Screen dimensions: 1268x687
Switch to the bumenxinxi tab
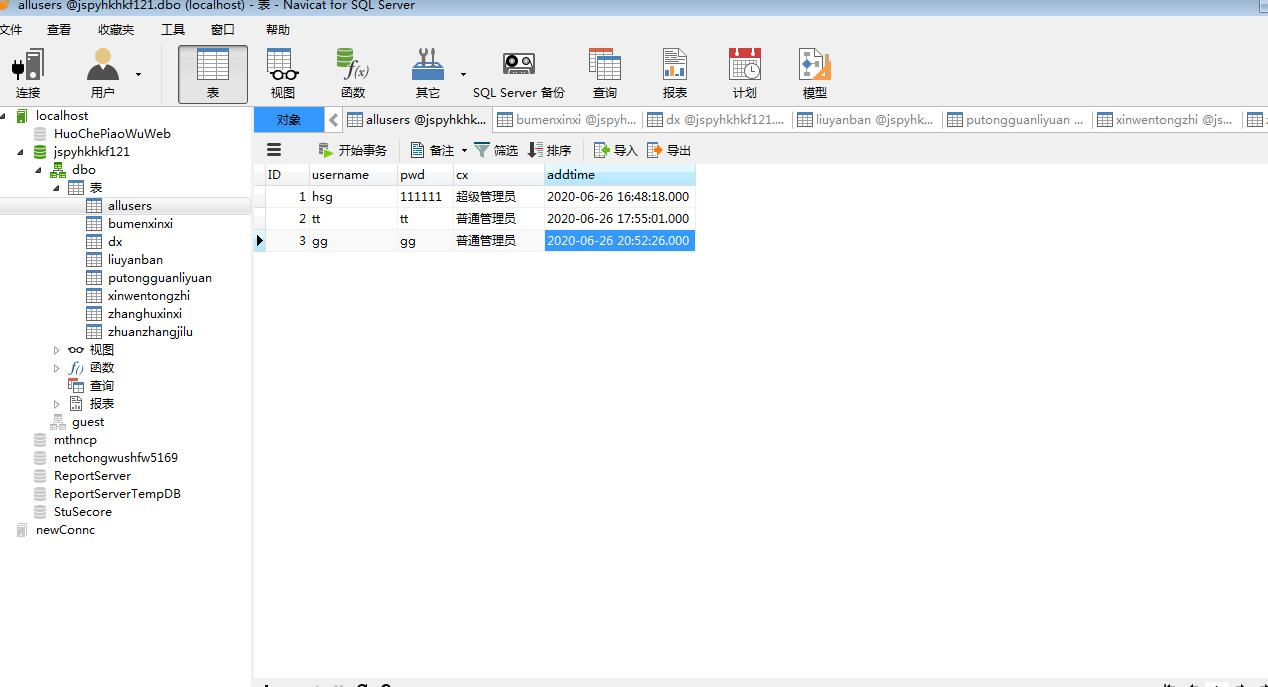[566, 120]
